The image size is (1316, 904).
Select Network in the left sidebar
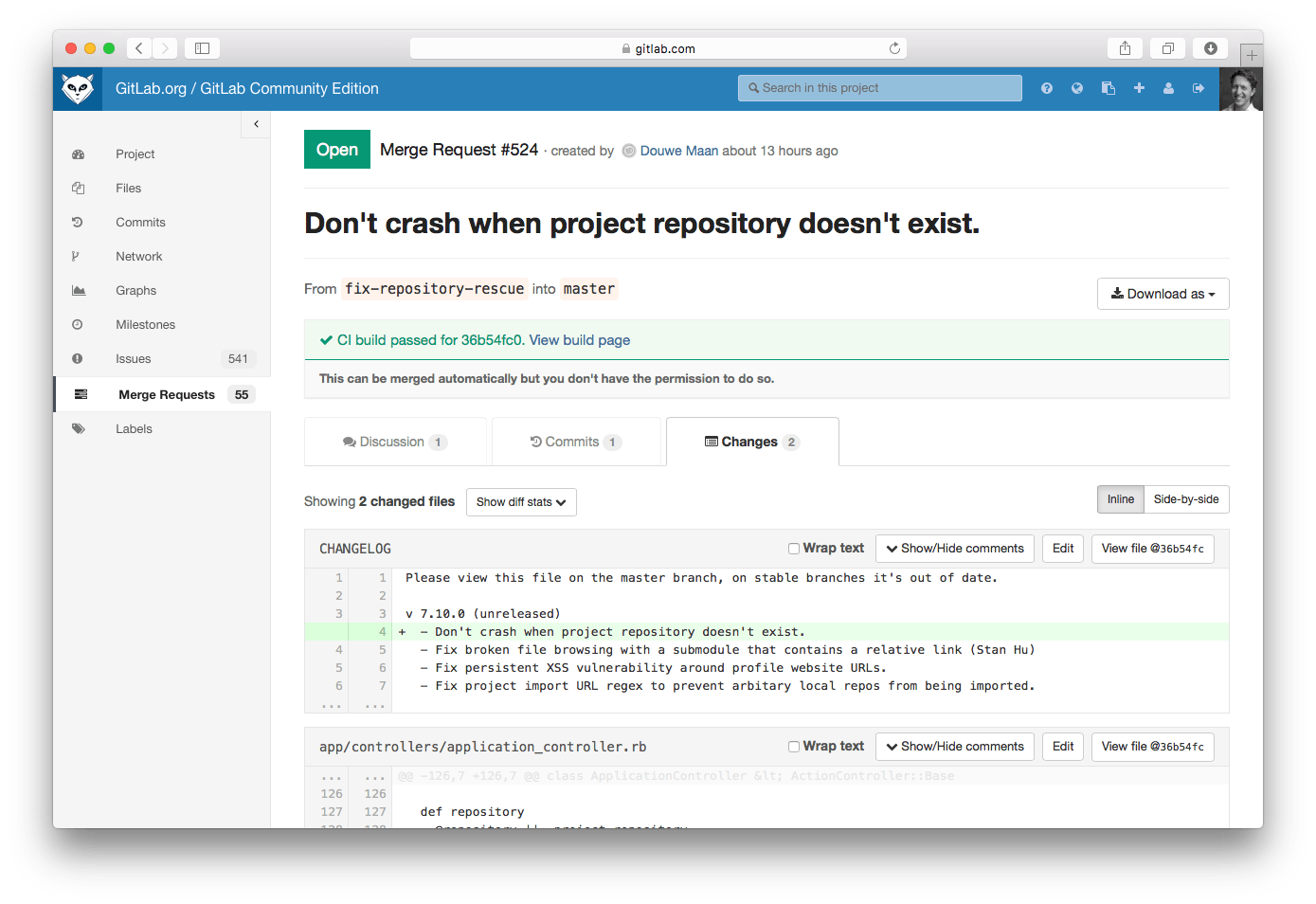coord(138,256)
